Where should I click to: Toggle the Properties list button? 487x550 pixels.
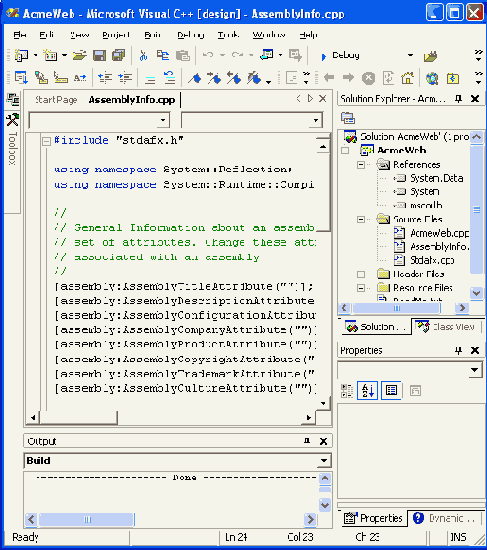point(391,390)
